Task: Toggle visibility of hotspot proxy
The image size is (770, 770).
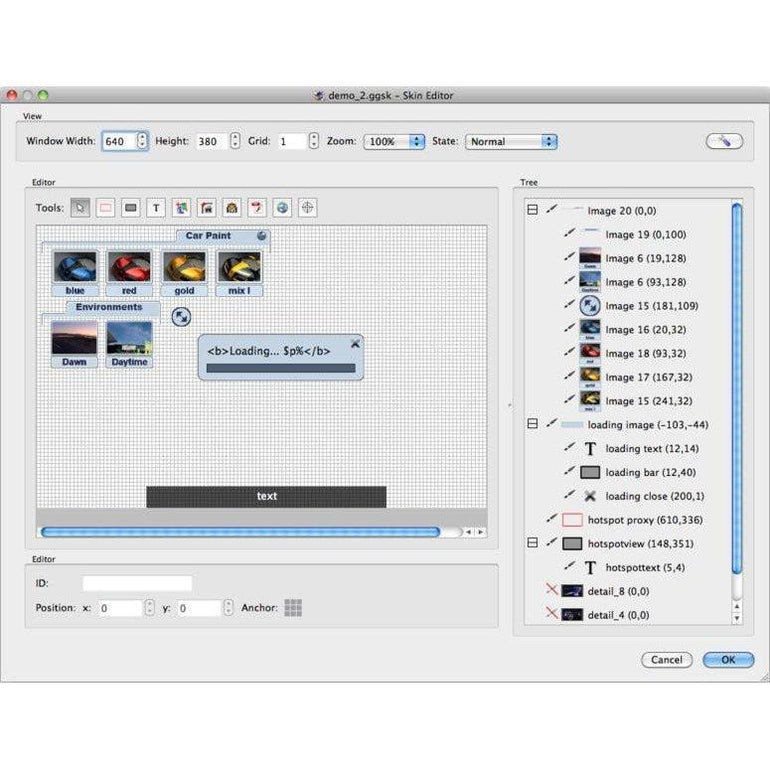Action: tap(551, 518)
